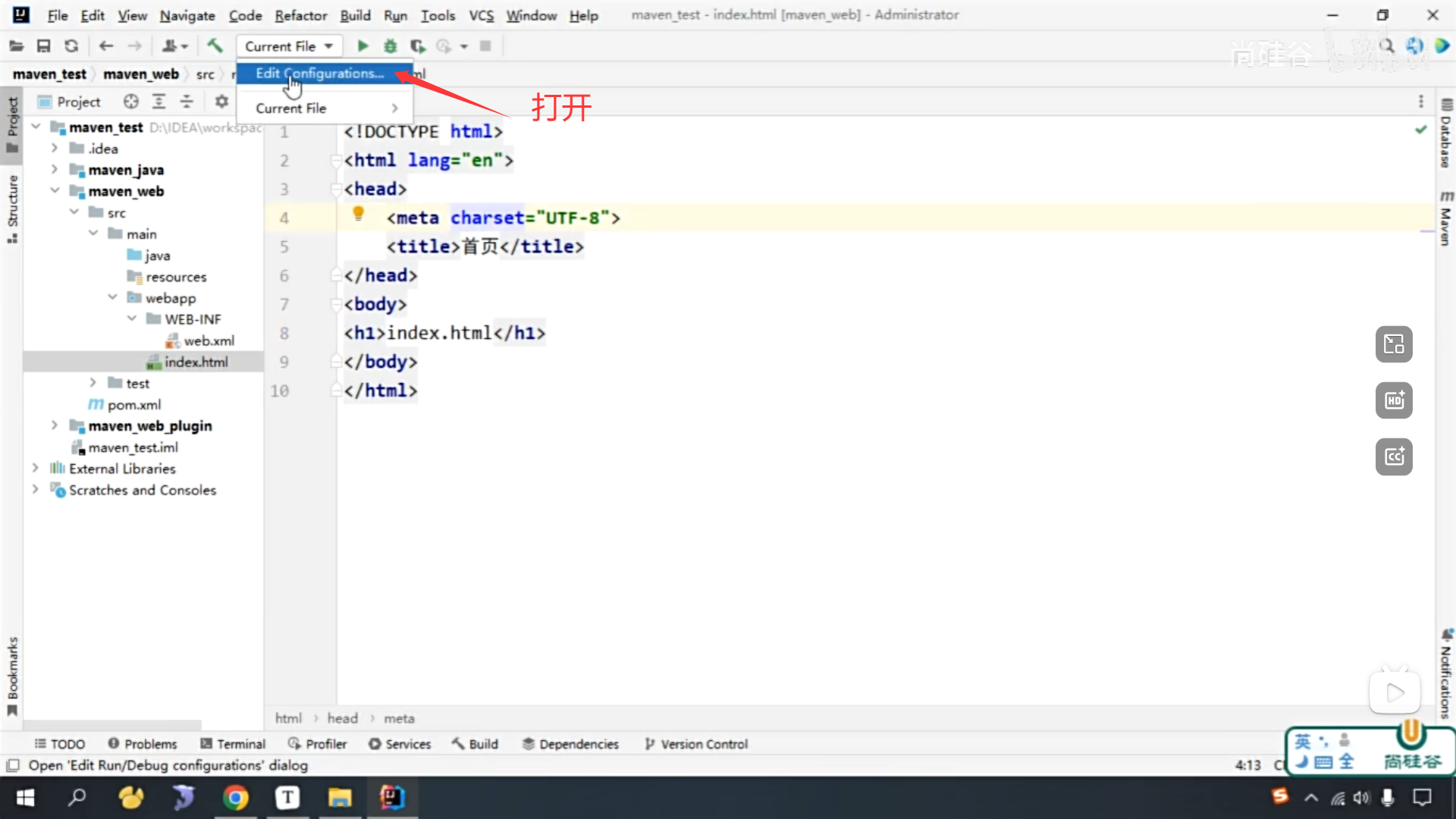
Task: Expand the maven_java module node
Action: tap(55, 169)
